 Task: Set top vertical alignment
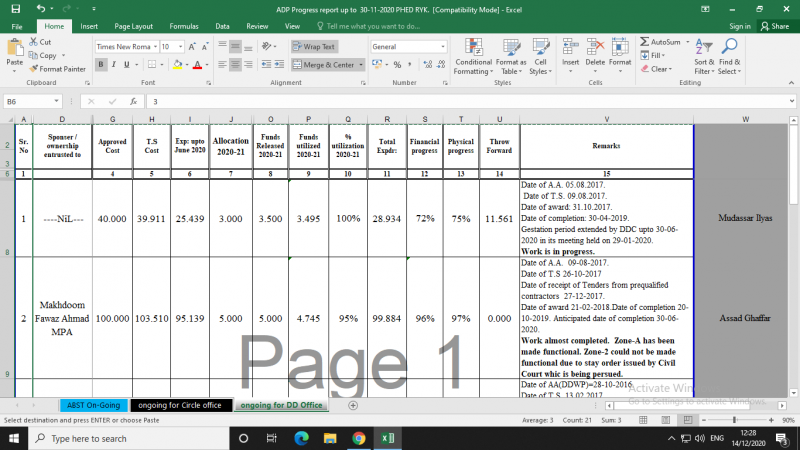tap(222, 47)
